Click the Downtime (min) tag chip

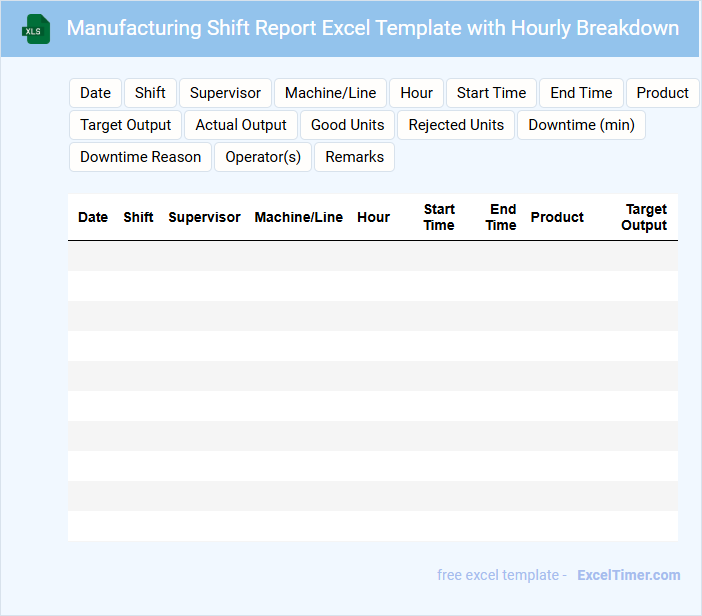[581, 125]
